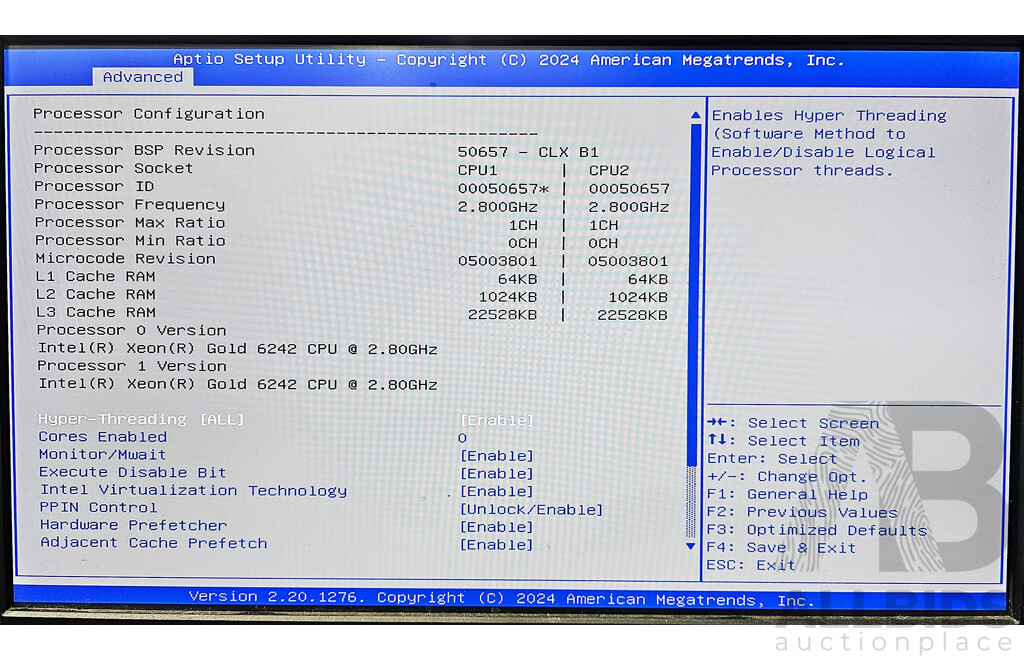1024x660 pixels.
Task: Open PPIN Control [Unlock/Enable] options
Action: 532,509
